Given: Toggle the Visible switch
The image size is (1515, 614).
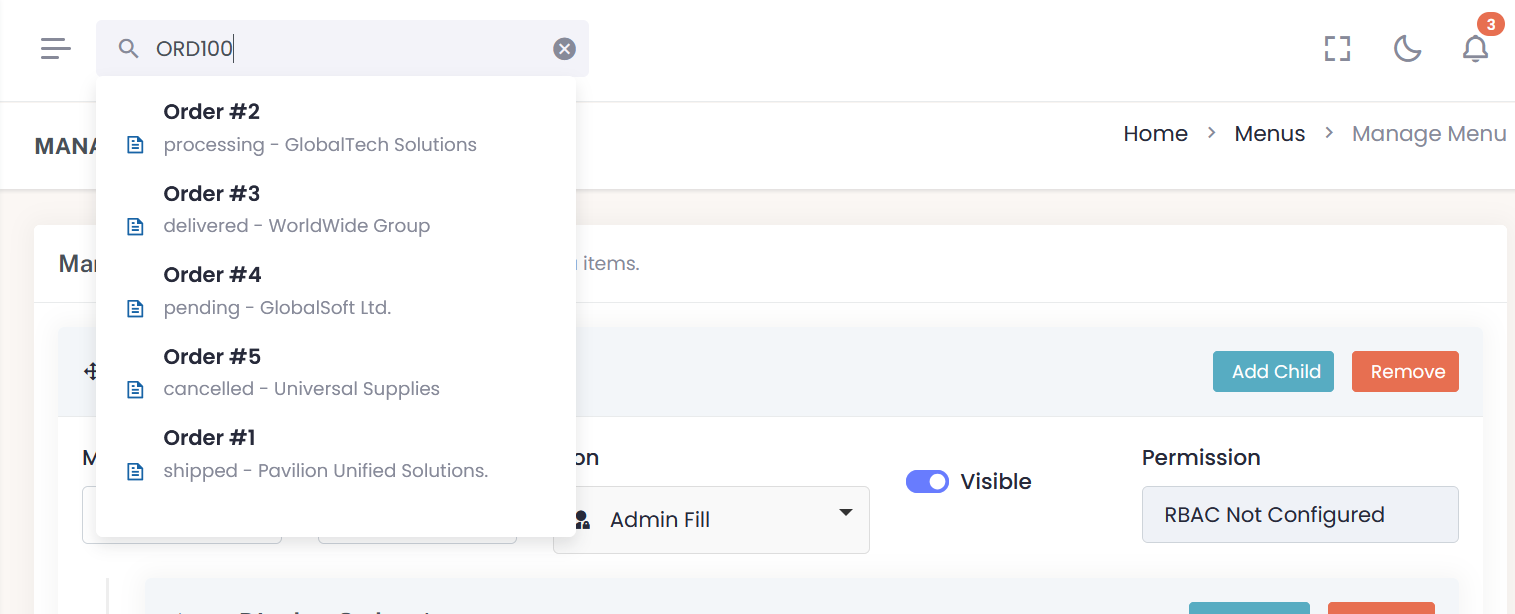Looking at the screenshot, I should click(x=927, y=482).
